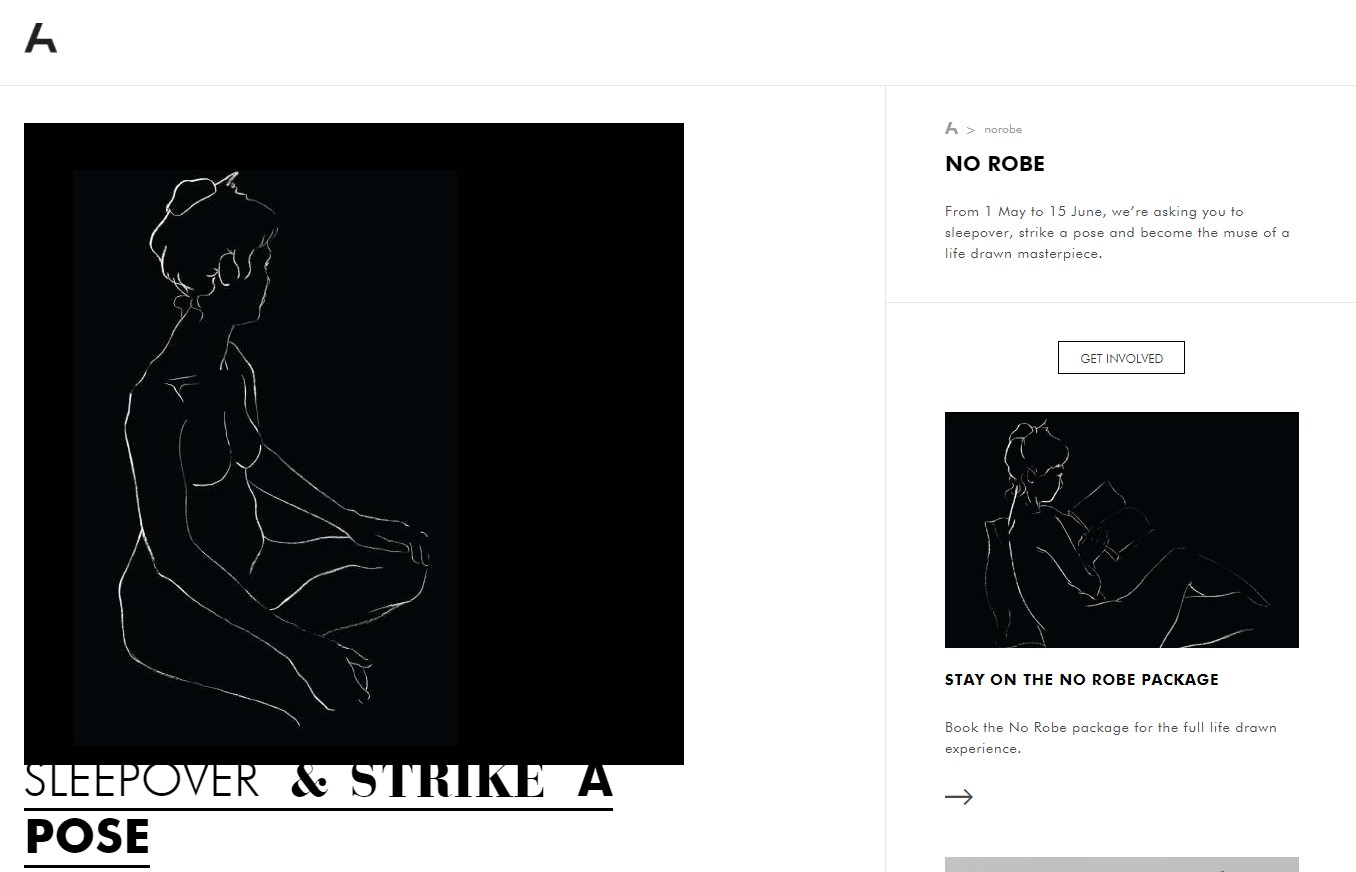
Task: Click the 'From 1 May to 15 June' paragraph
Action: coord(1117,233)
